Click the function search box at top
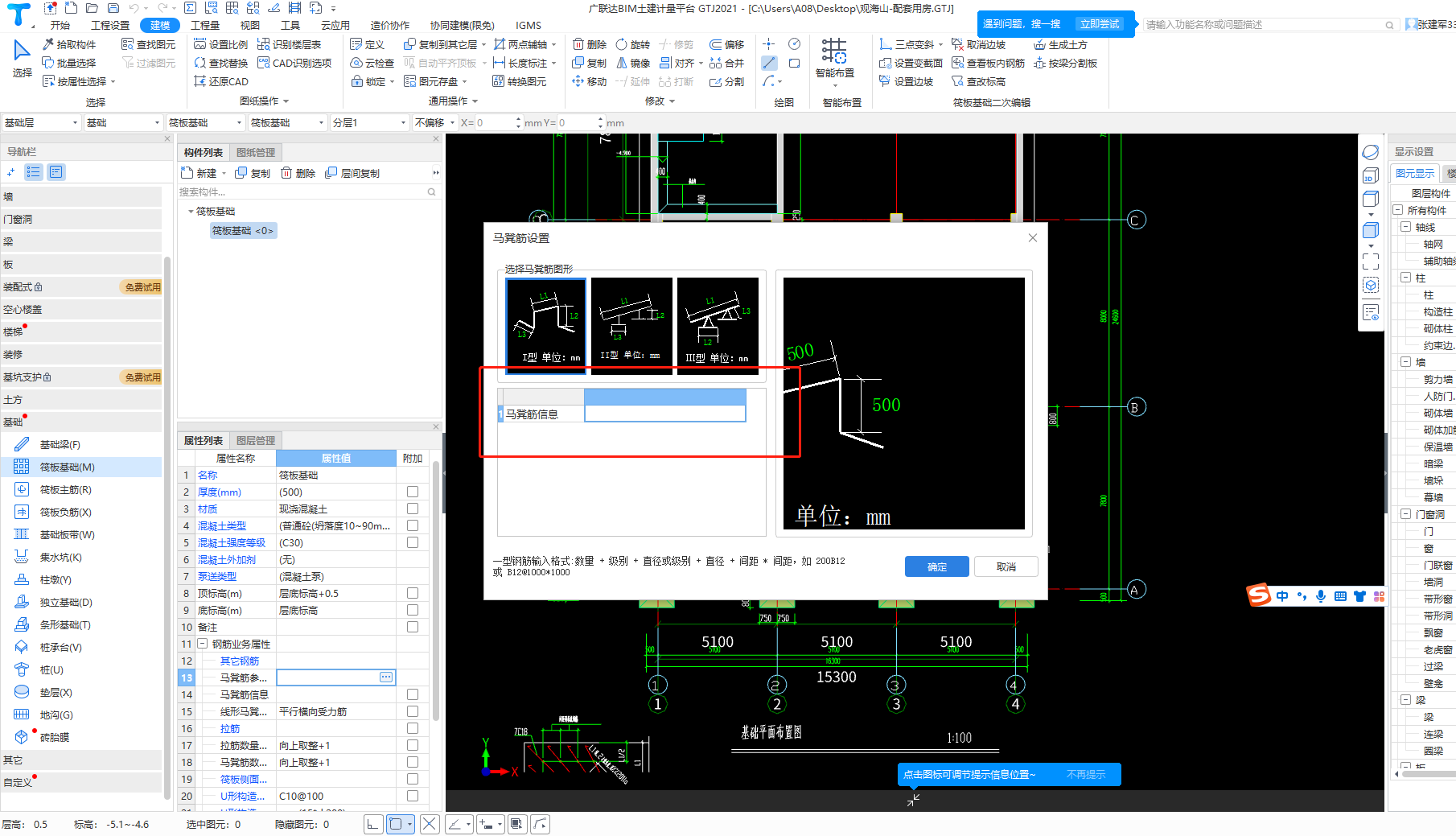Viewport: 1456px width, 836px height. coord(1269,25)
